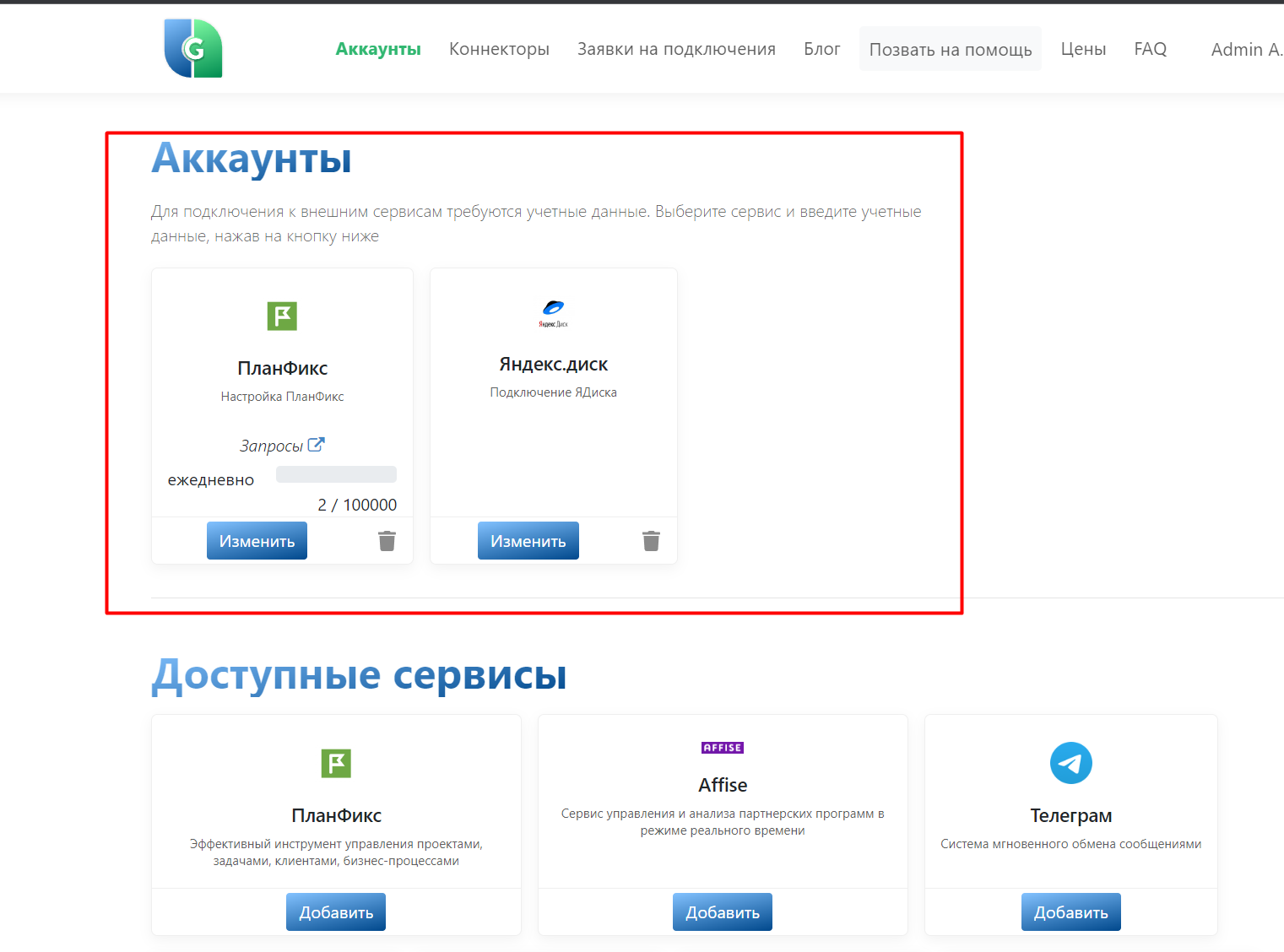
Task: Click the Яндекс.диск account card title
Action: (x=554, y=364)
